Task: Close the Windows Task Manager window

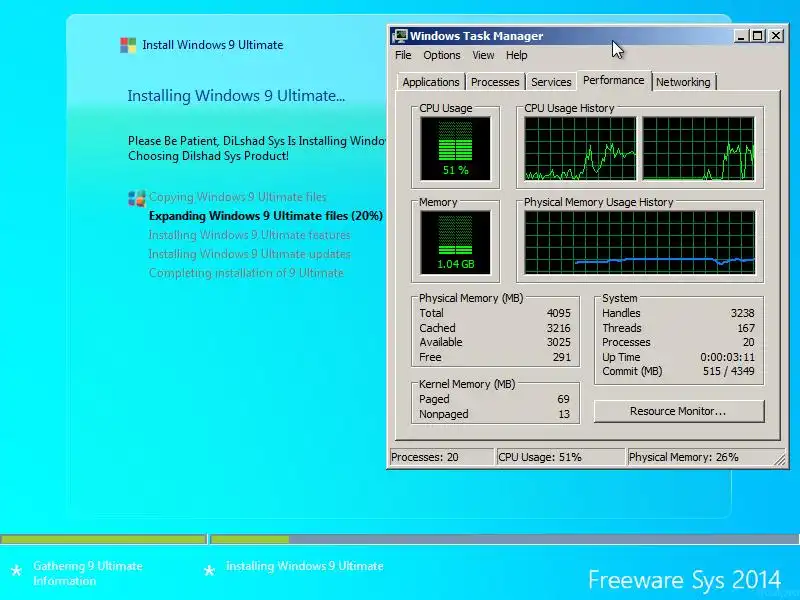Action: (x=776, y=36)
